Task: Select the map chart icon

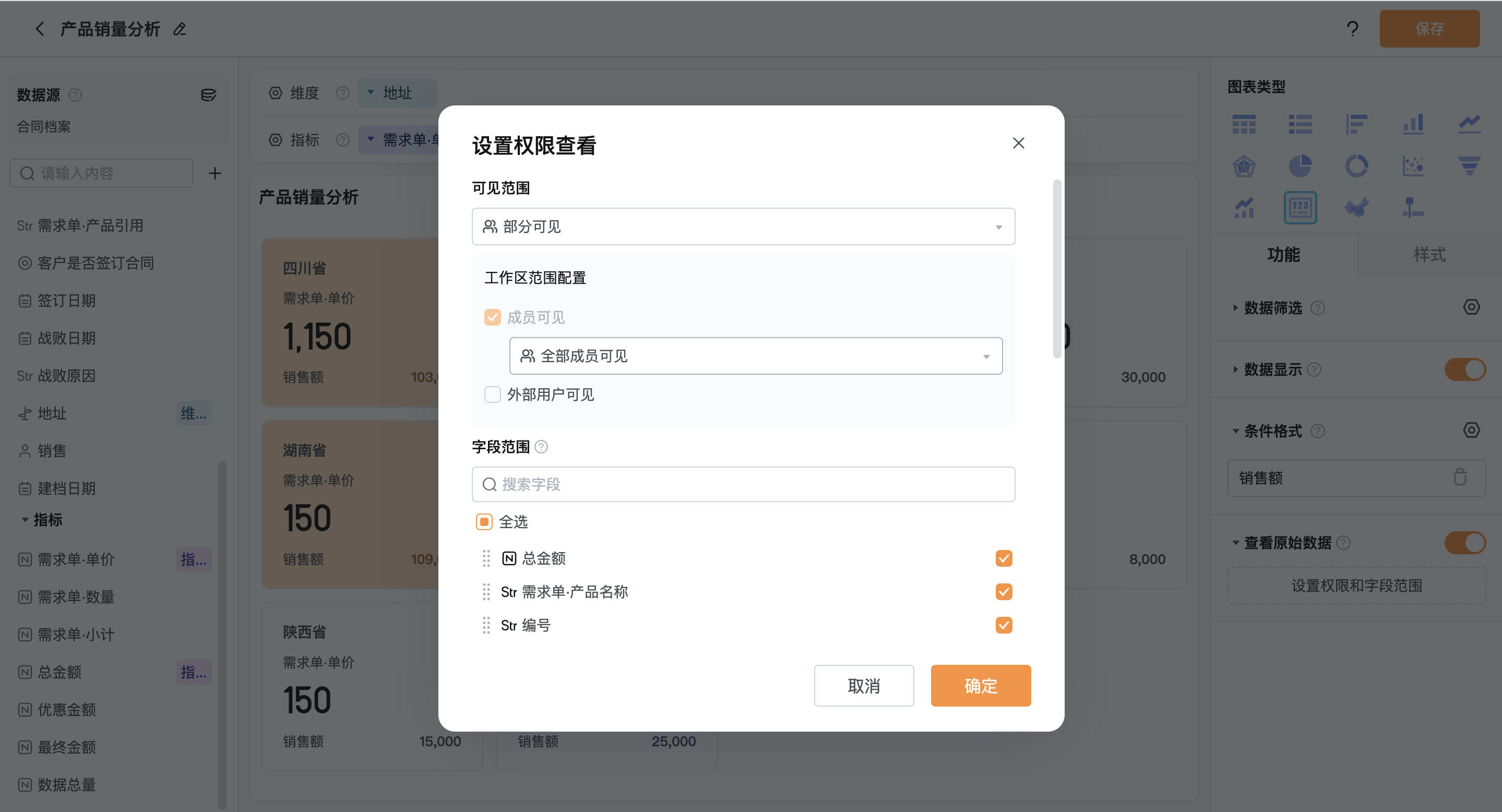Action: (1357, 208)
